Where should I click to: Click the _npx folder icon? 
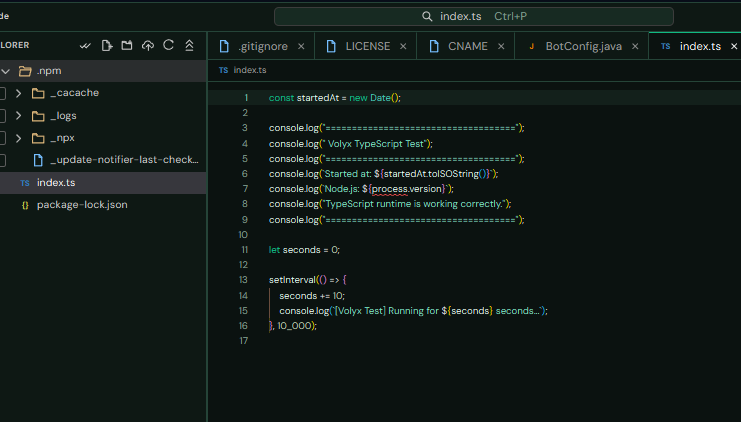click(x=38, y=138)
